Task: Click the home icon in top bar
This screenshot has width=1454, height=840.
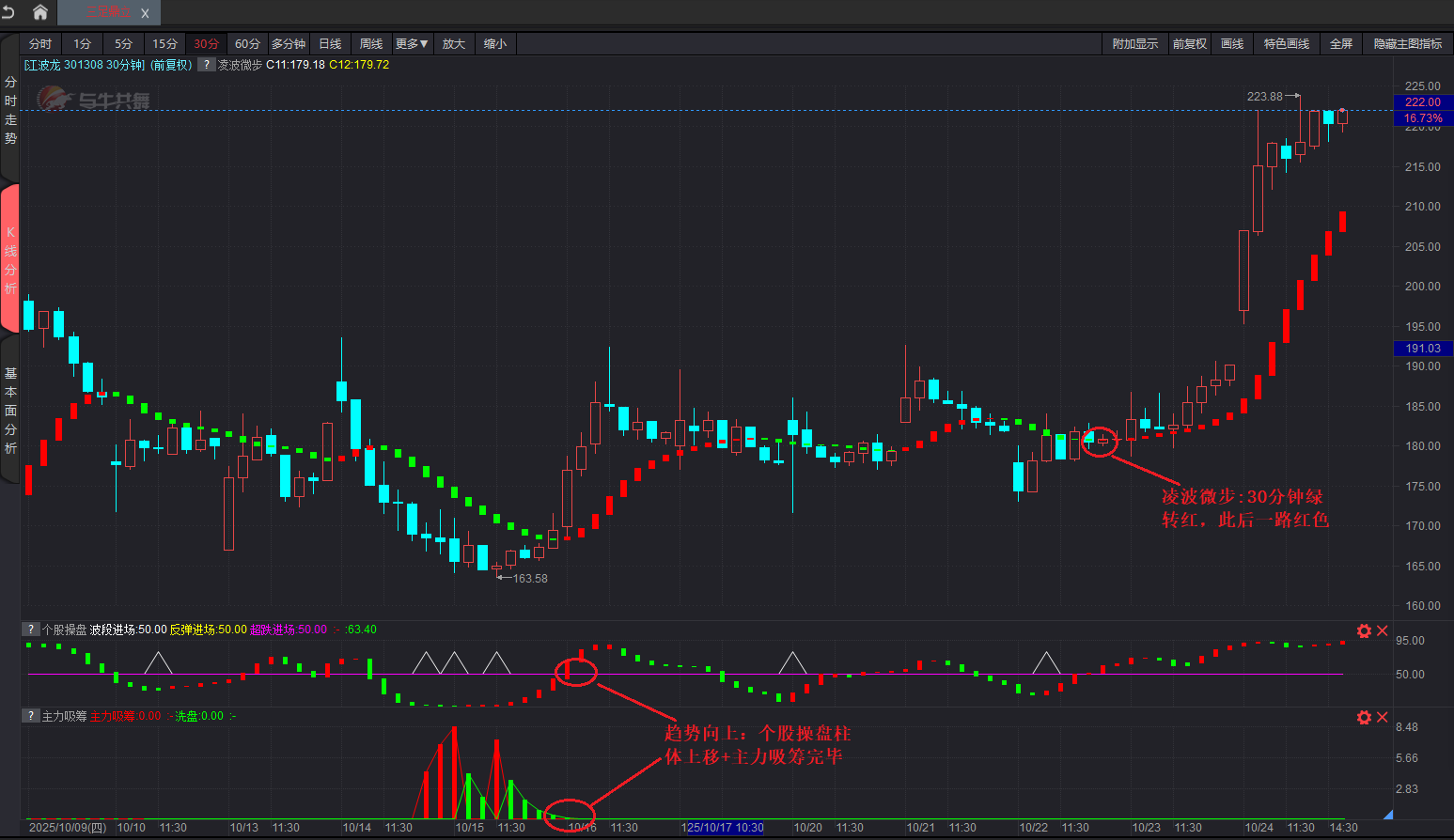Action: pyautogui.click(x=39, y=12)
